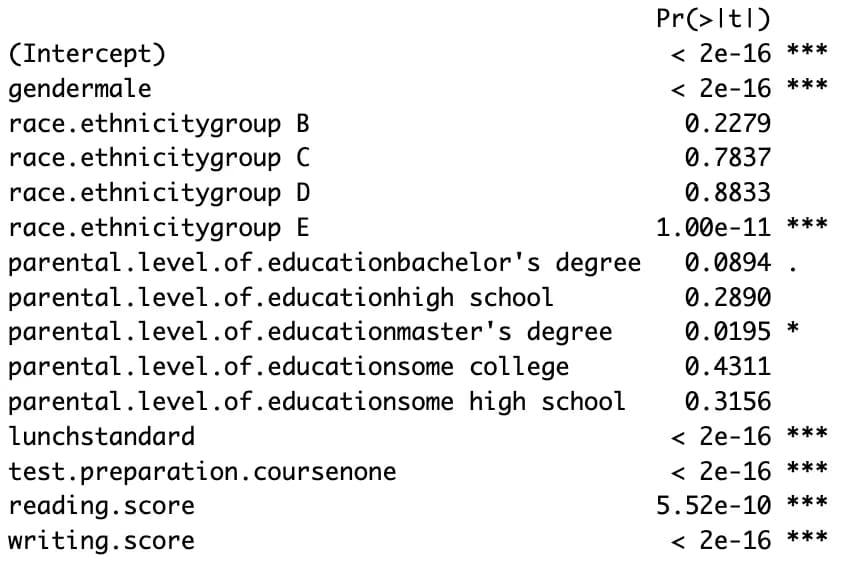
Task: Click the (Intercept) row label
Action: point(87,53)
